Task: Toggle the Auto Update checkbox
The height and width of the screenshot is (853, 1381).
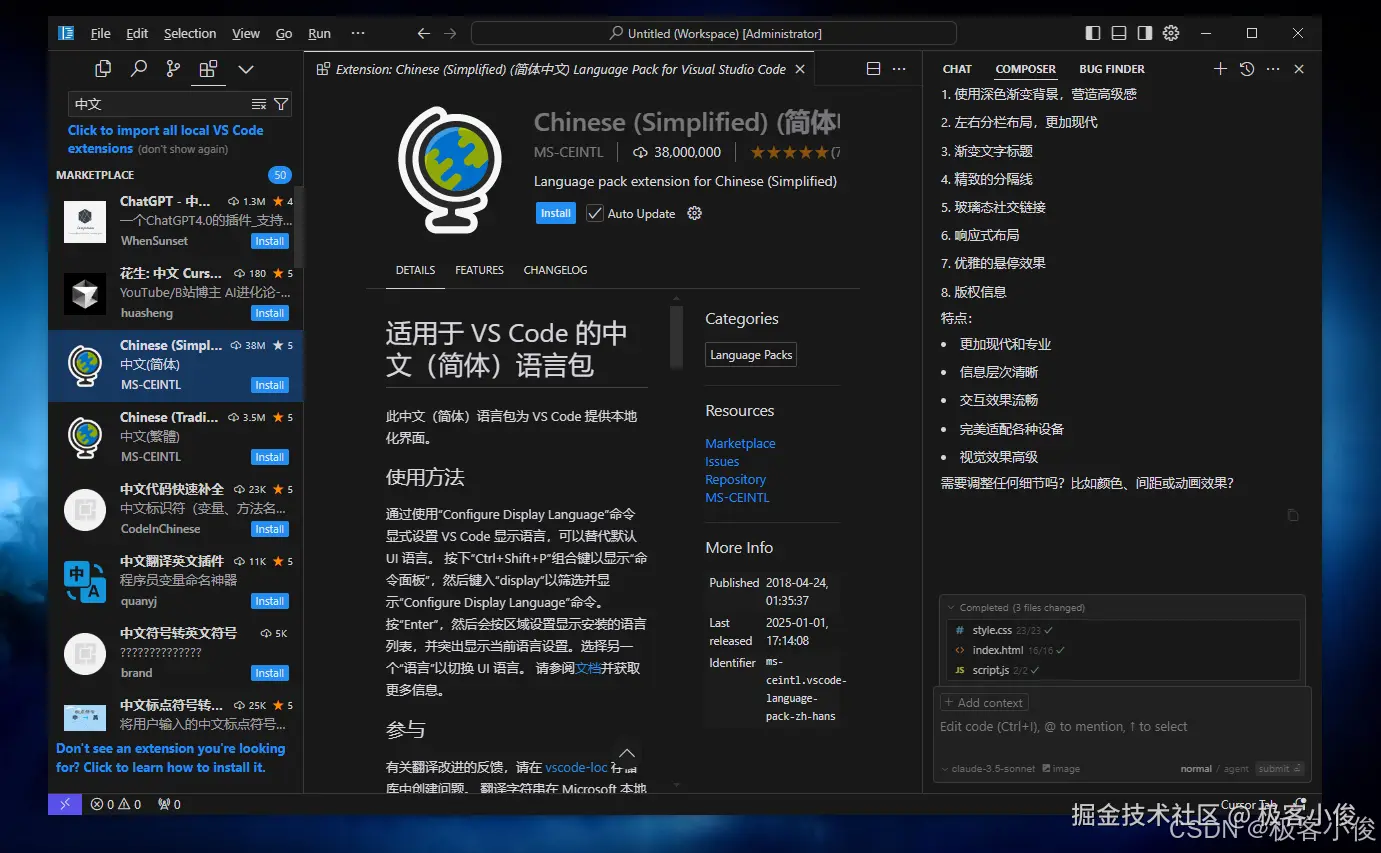Action: 595,213
